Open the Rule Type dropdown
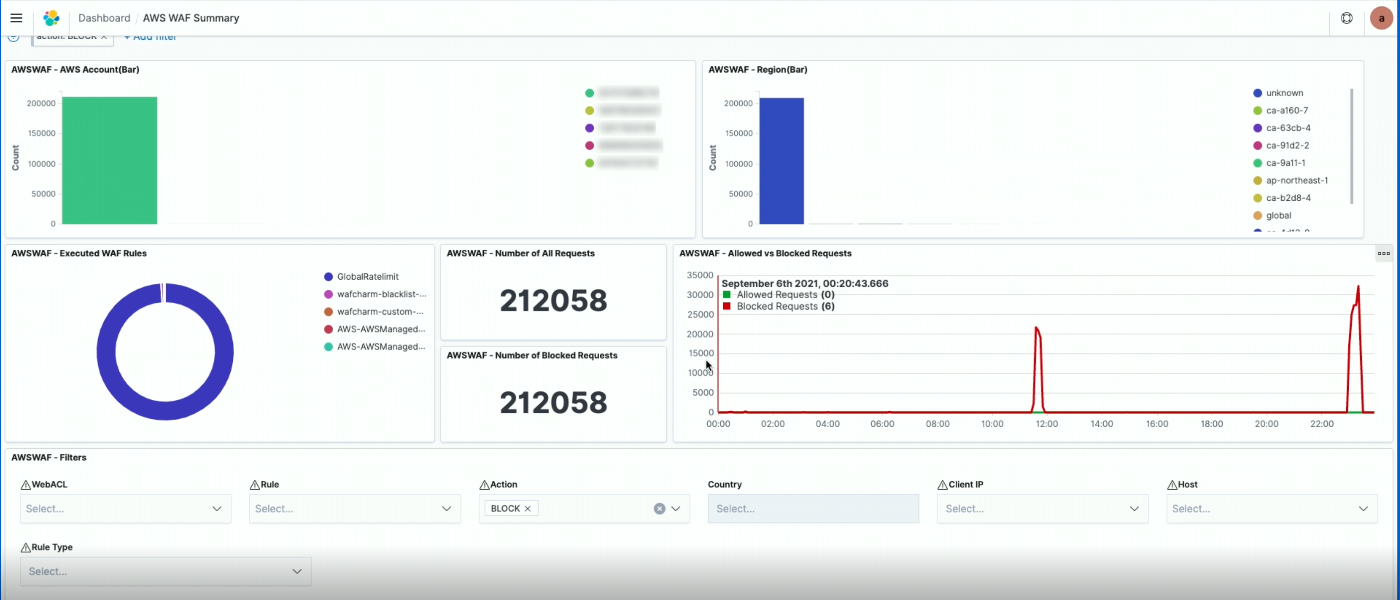Screen dimensions: 1400x600 point(166,572)
